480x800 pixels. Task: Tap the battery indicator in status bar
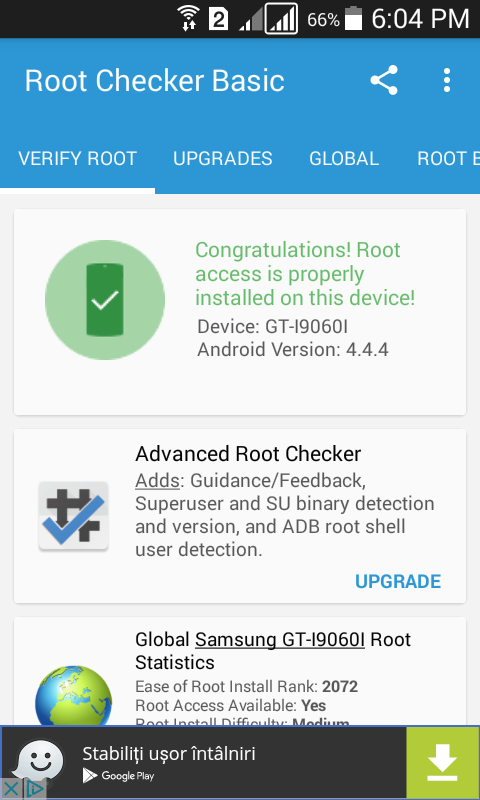click(353, 19)
